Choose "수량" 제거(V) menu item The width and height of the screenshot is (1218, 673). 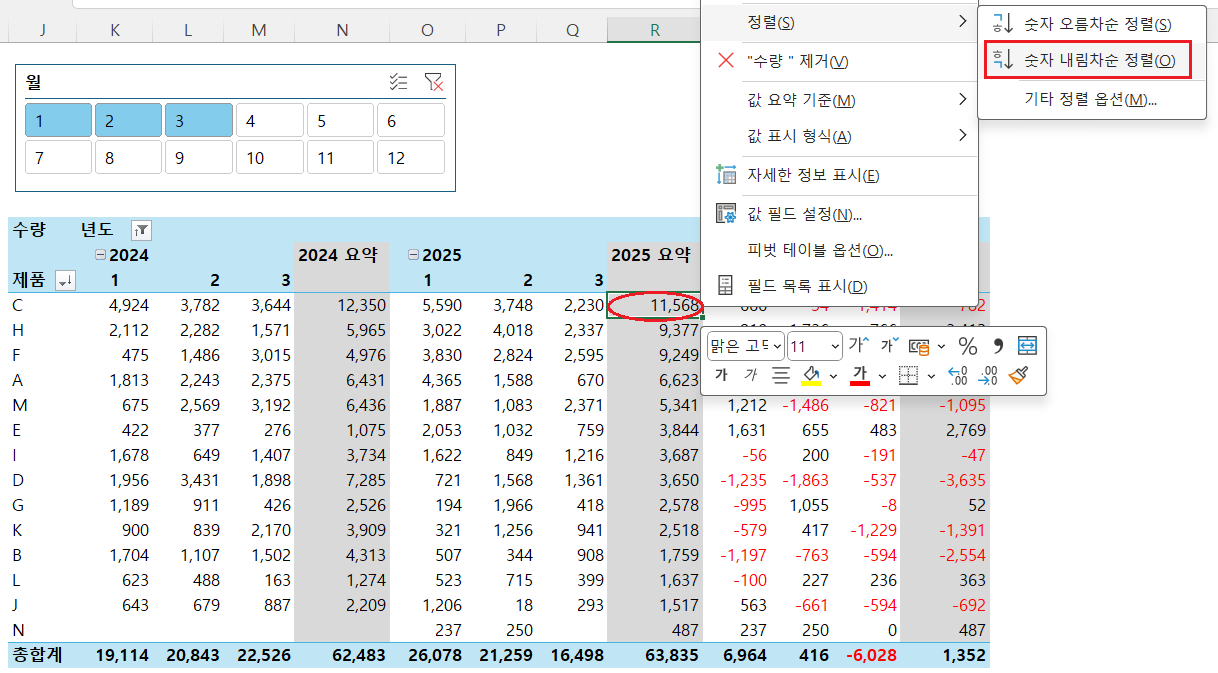(x=839, y=61)
